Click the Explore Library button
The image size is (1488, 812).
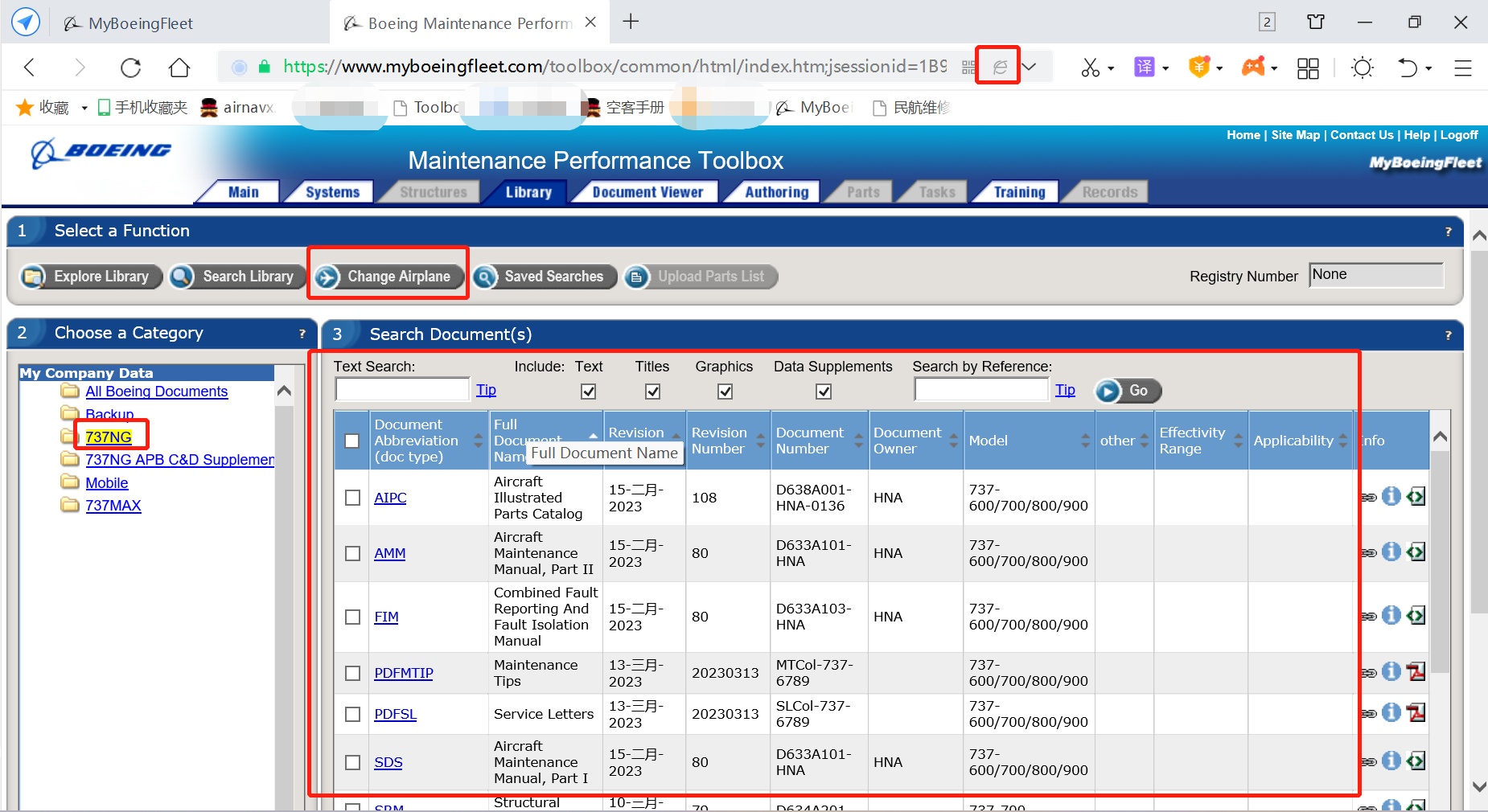[x=91, y=277]
